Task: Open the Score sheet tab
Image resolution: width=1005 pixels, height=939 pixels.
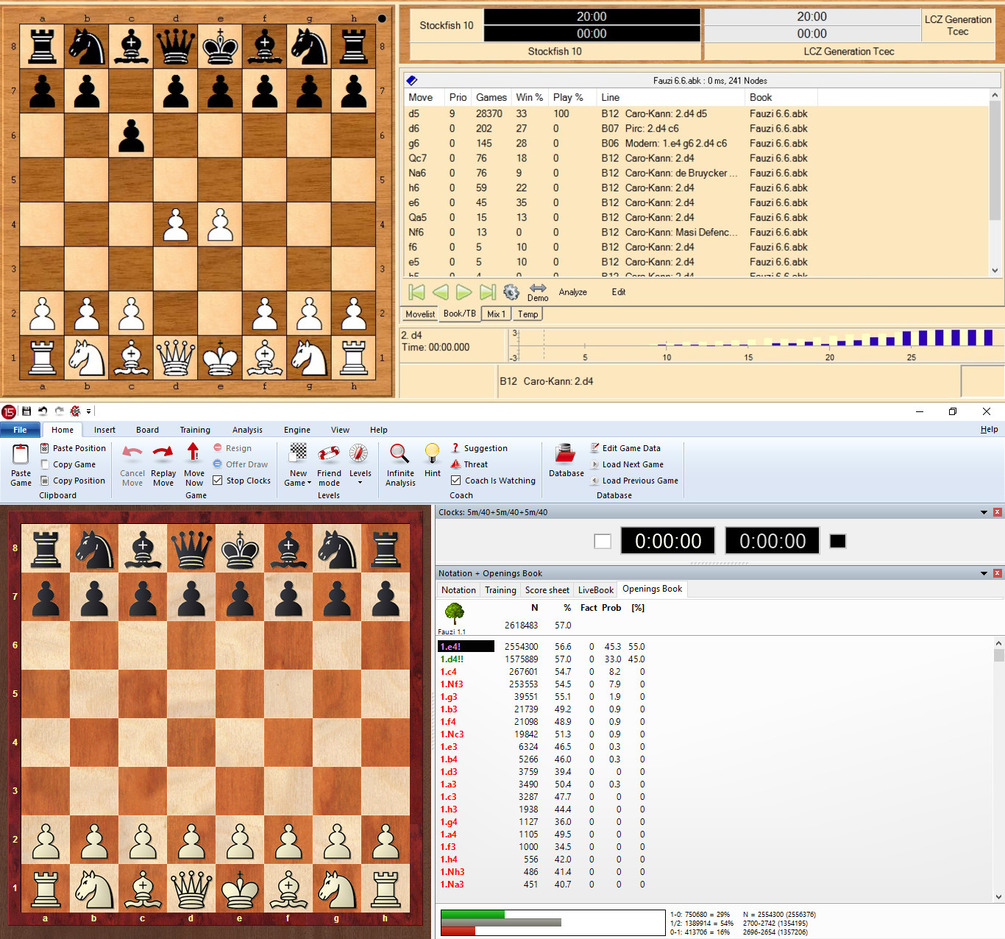Action: tap(547, 590)
